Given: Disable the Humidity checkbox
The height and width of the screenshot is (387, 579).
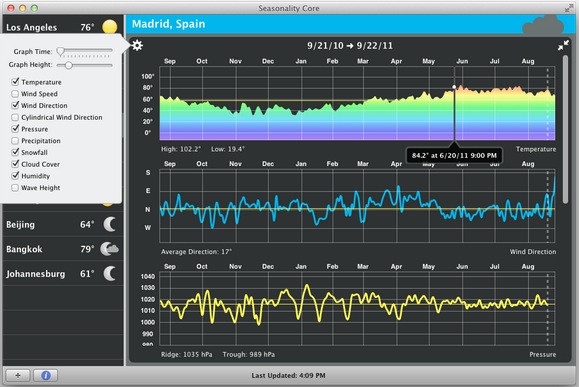Looking at the screenshot, I should coord(15,176).
